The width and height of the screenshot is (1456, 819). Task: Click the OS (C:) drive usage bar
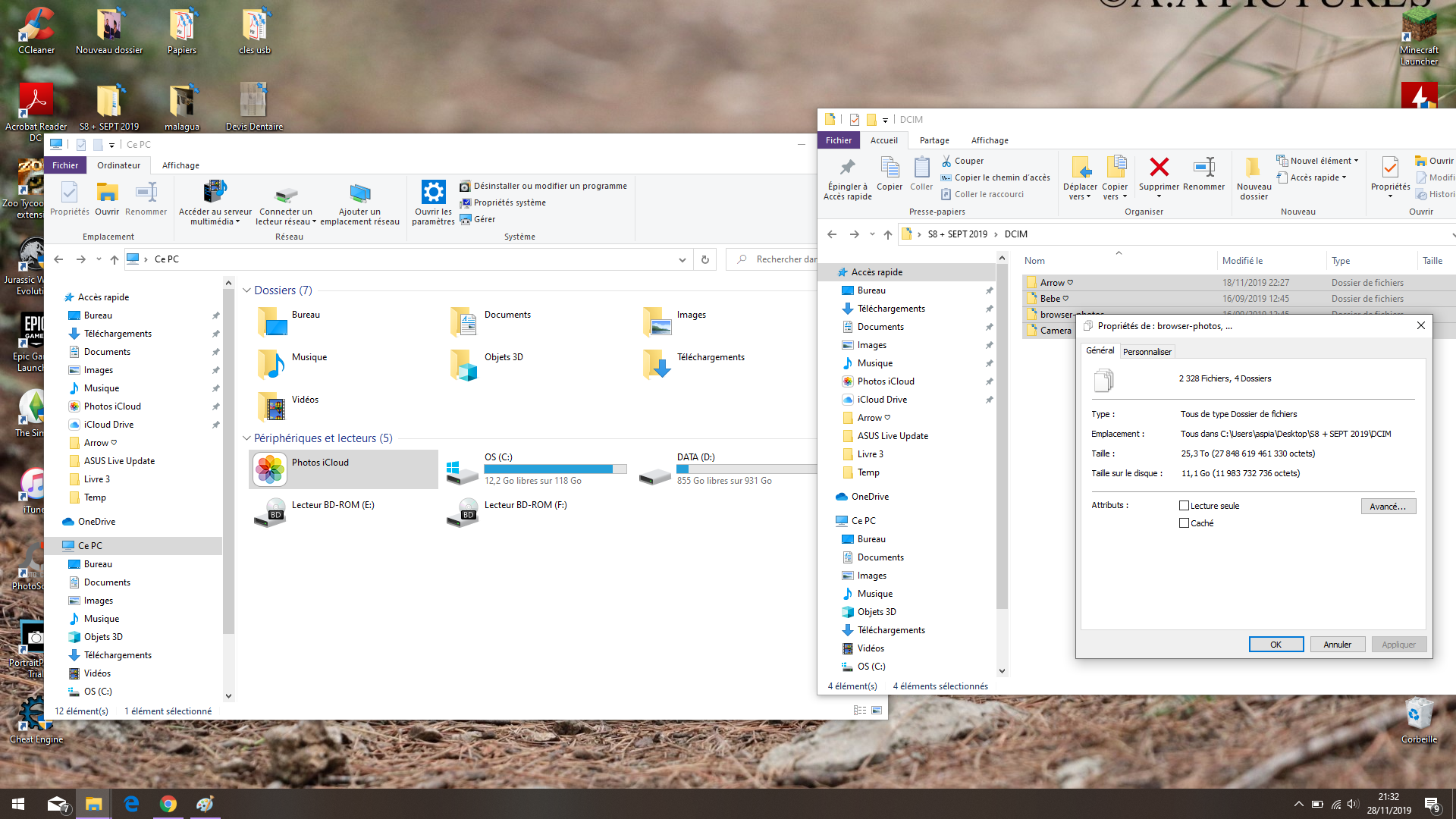[555, 469]
